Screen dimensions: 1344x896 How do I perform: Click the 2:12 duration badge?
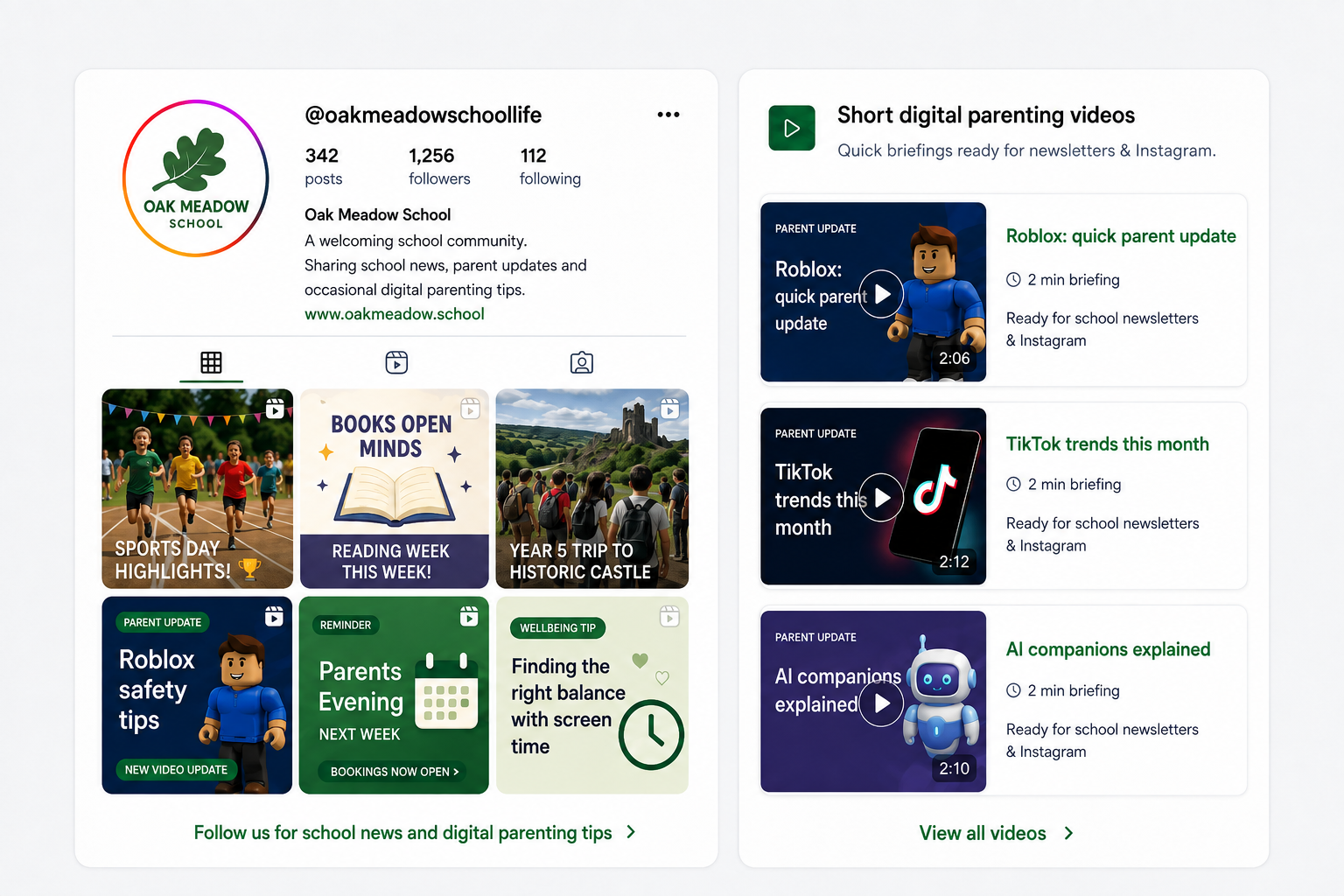[x=955, y=562]
